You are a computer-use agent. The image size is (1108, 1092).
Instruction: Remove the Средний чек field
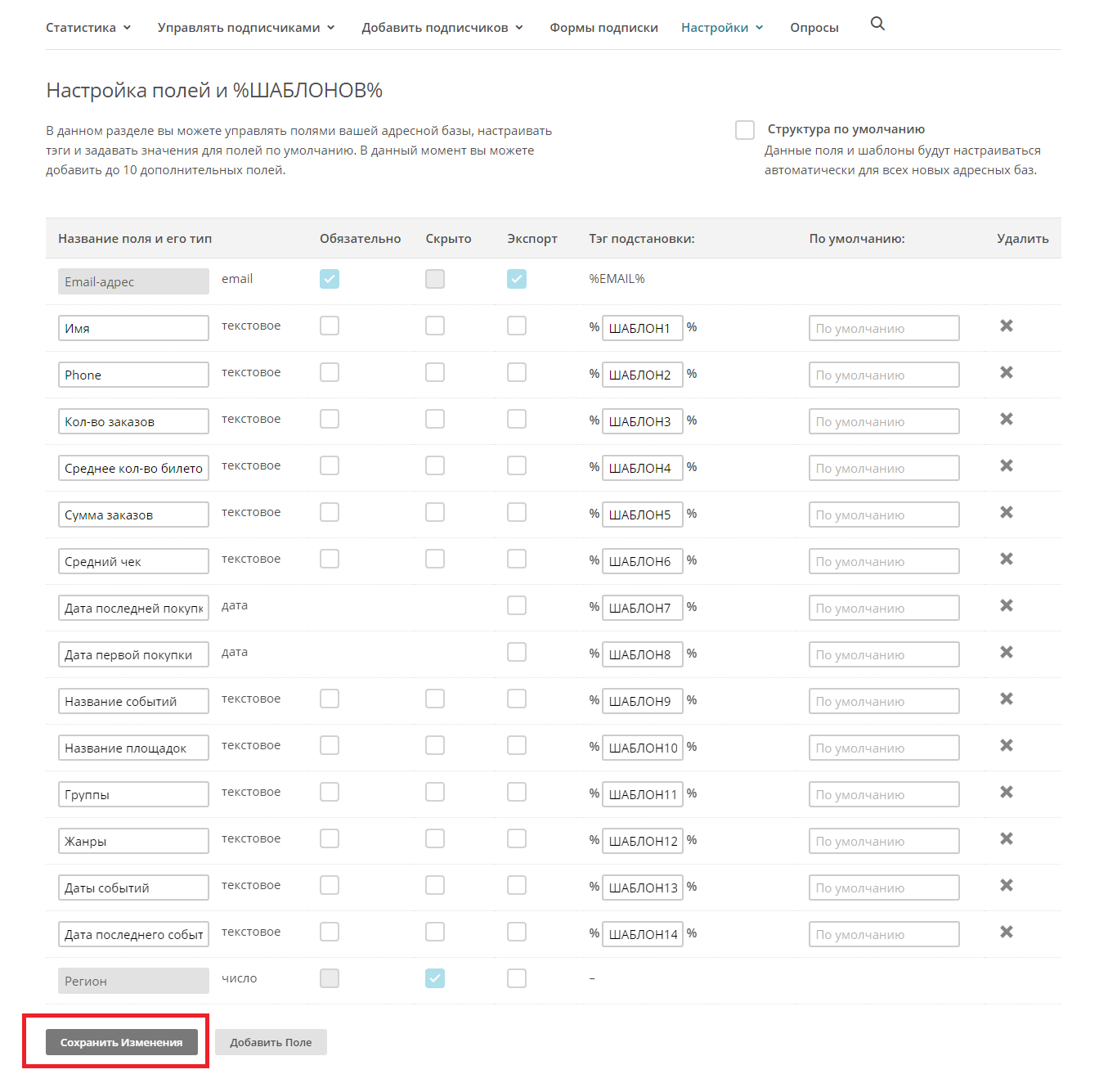pos(1007,559)
